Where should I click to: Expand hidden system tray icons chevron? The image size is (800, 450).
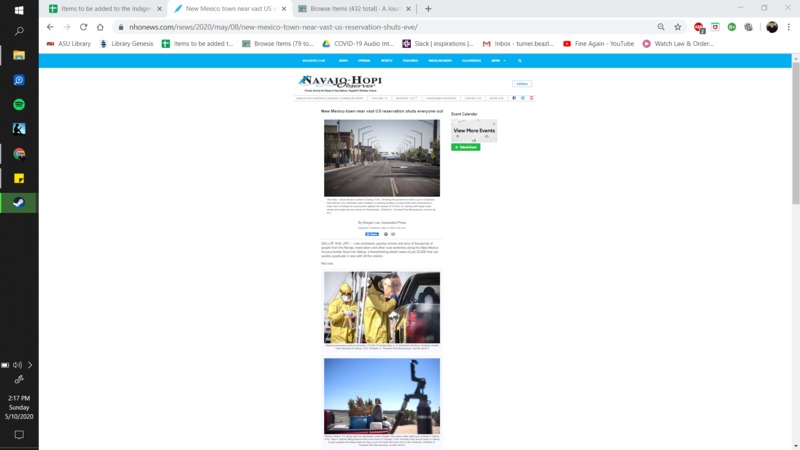30,365
